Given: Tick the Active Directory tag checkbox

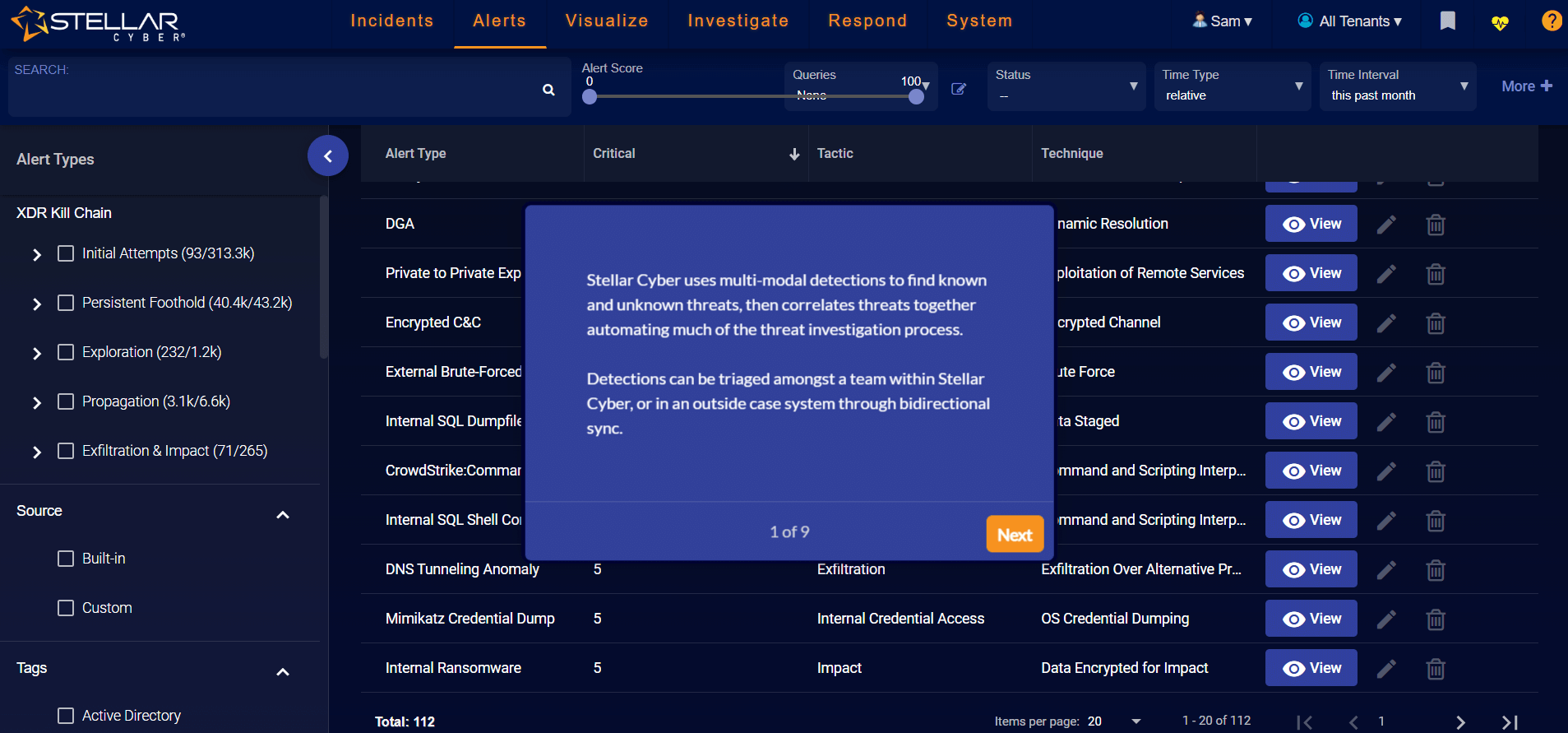Looking at the screenshot, I should tap(66, 716).
